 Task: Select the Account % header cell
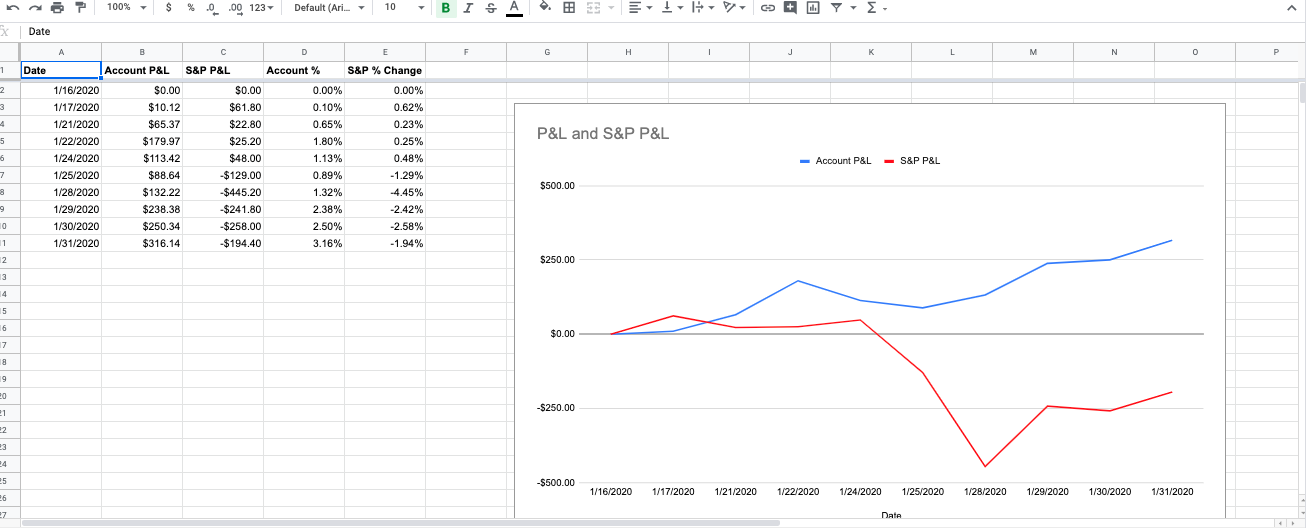(x=304, y=70)
